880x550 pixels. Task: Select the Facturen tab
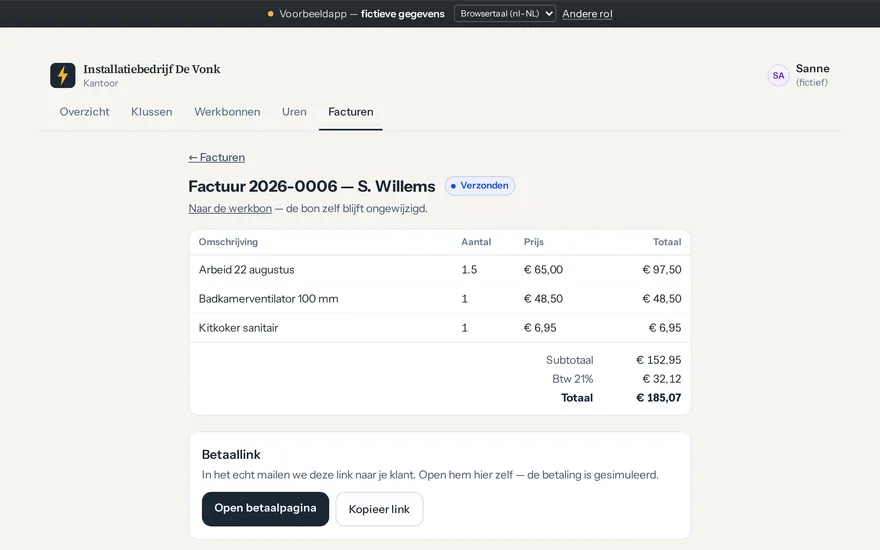[351, 112]
